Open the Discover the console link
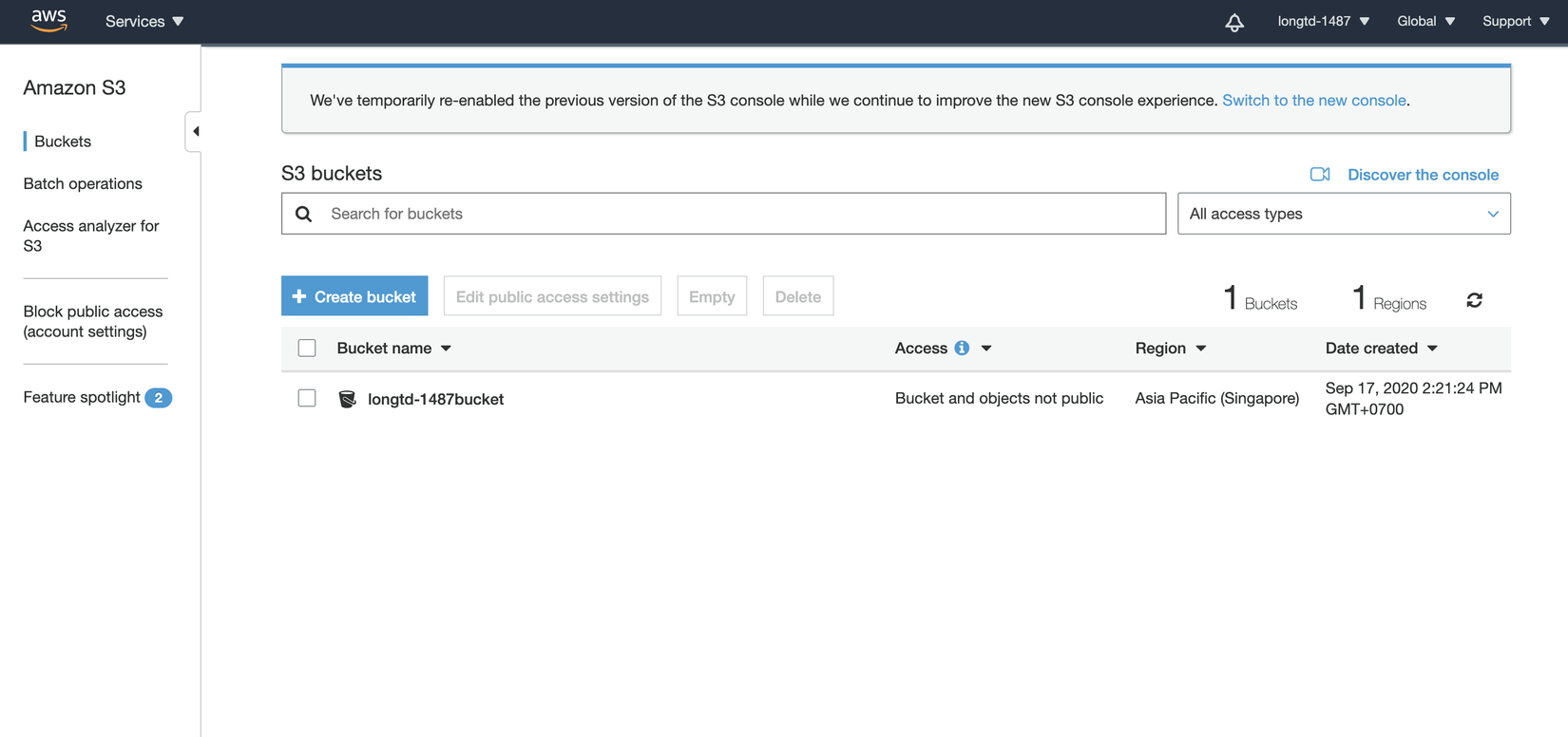Image resolution: width=1568 pixels, height=737 pixels. [1423, 175]
